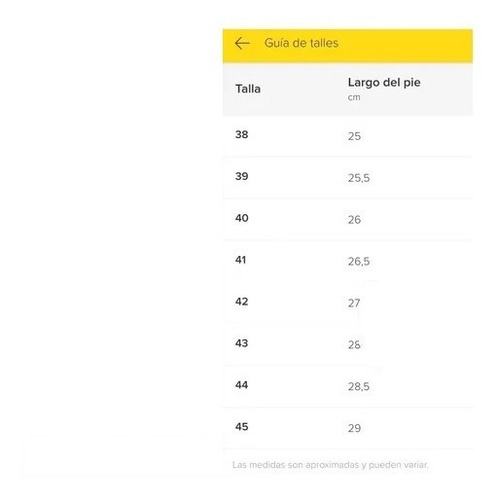Click the 27 foot length value

(x=354, y=303)
